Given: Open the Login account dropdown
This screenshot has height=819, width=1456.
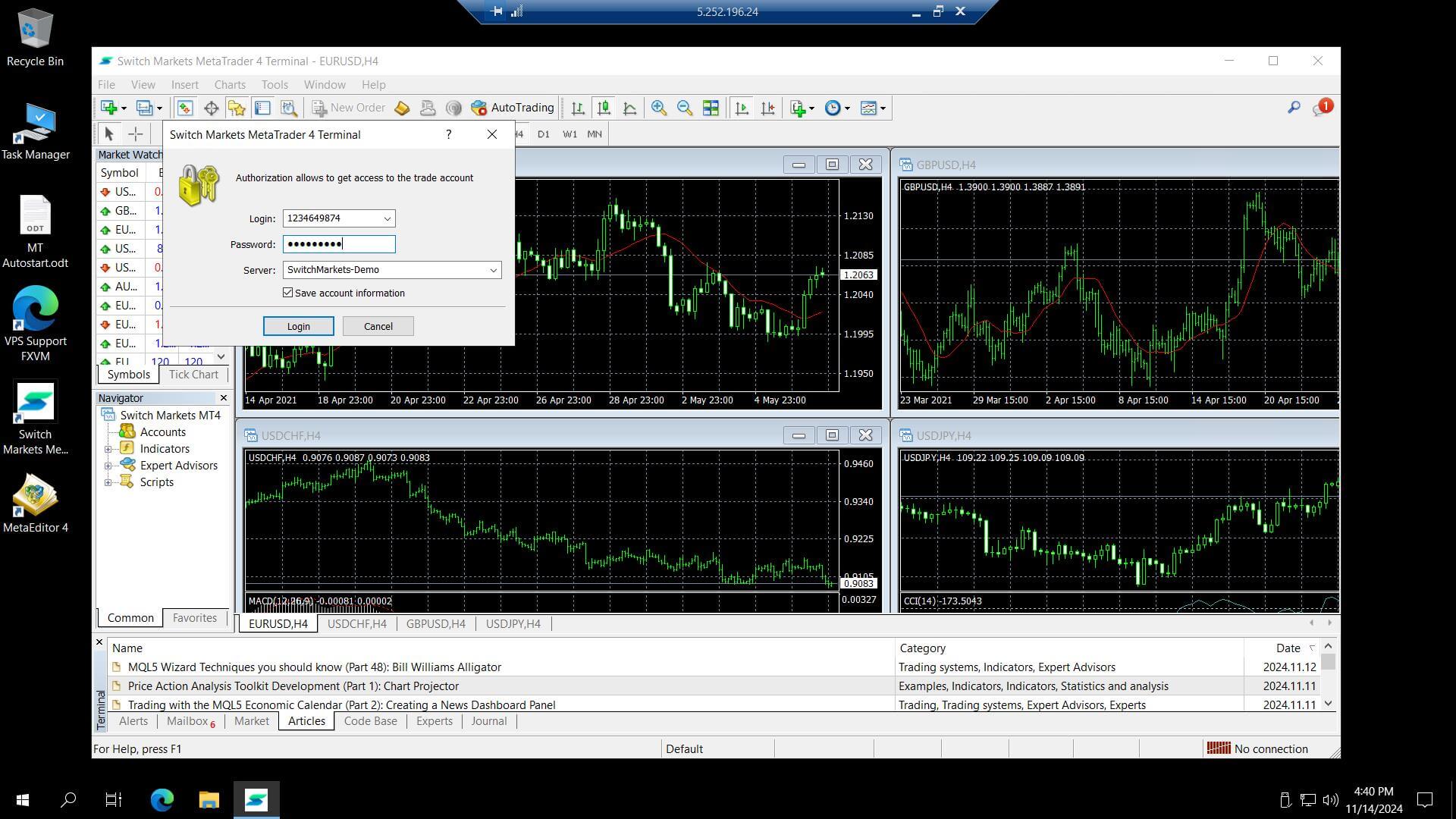Looking at the screenshot, I should [387, 218].
